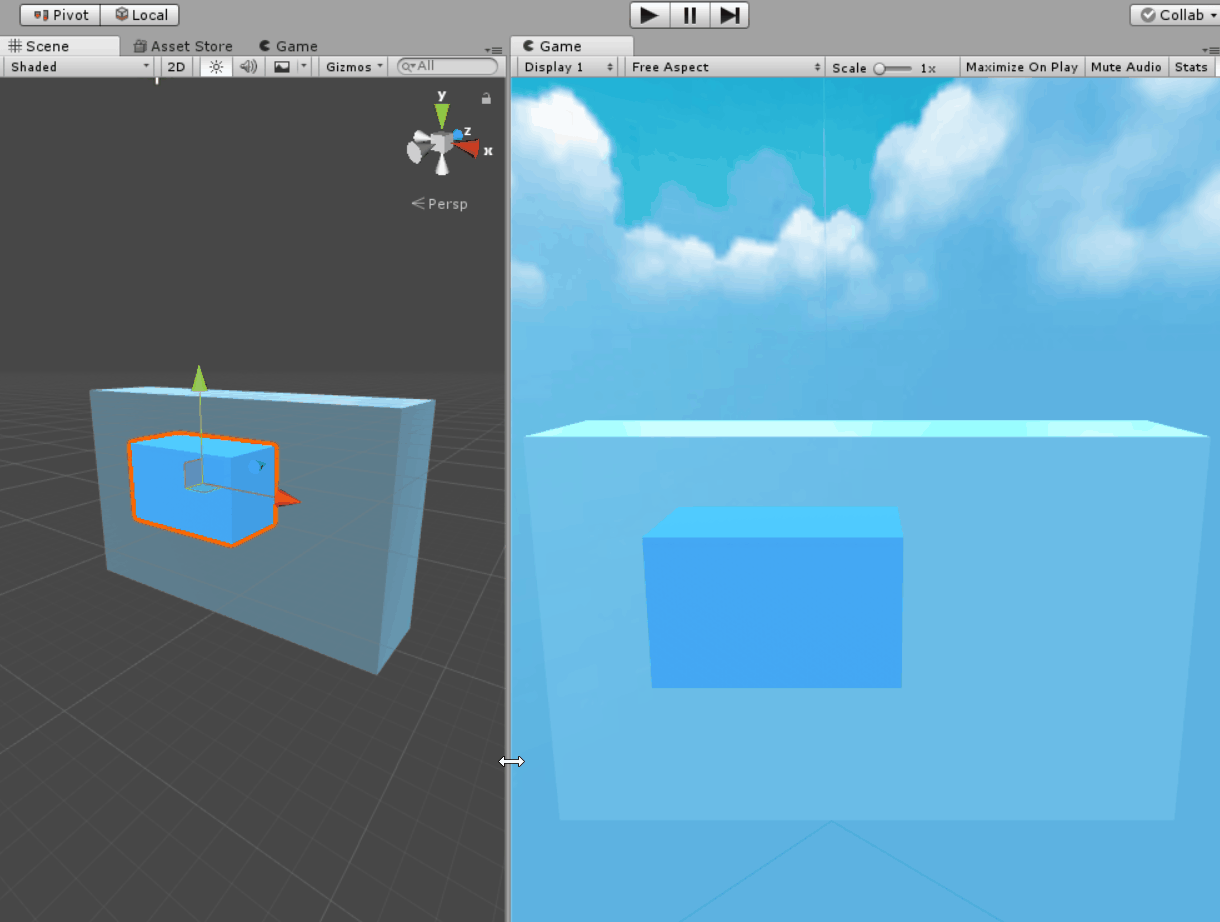This screenshot has height=922, width=1220.
Task: Open the Collab dropdown button
Action: (x=1174, y=15)
